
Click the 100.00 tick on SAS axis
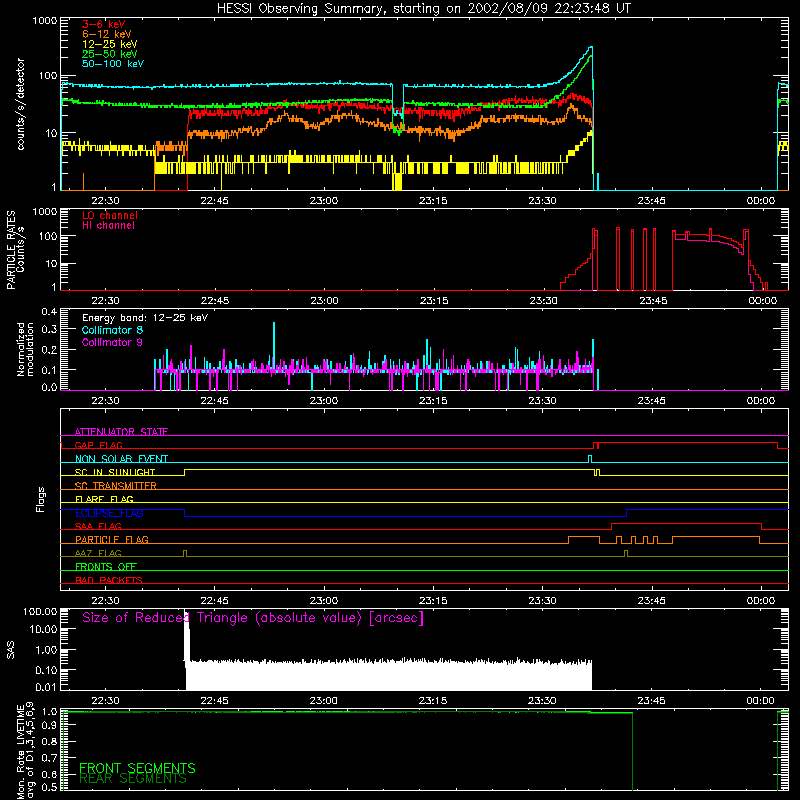pyautogui.click(x=40, y=611)
